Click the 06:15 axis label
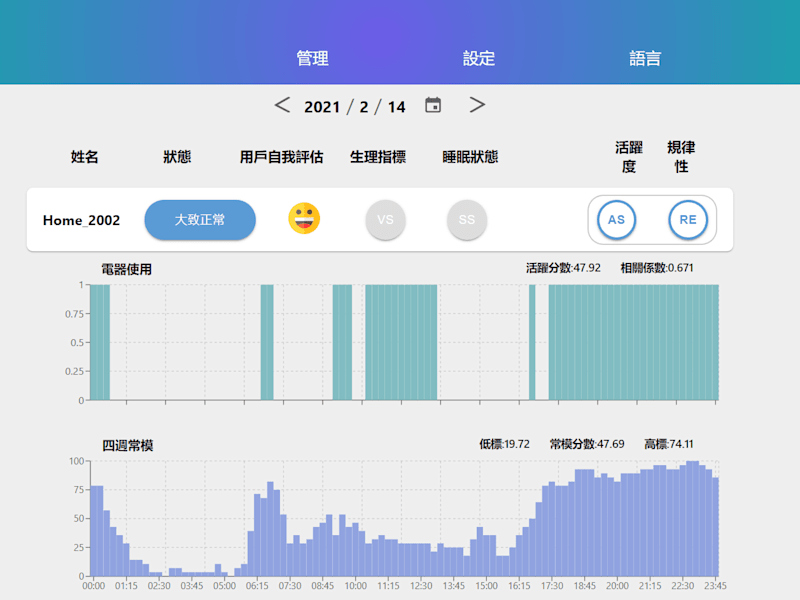The height and width of the screenshot is (600, 800). click(x=257, y=586)
